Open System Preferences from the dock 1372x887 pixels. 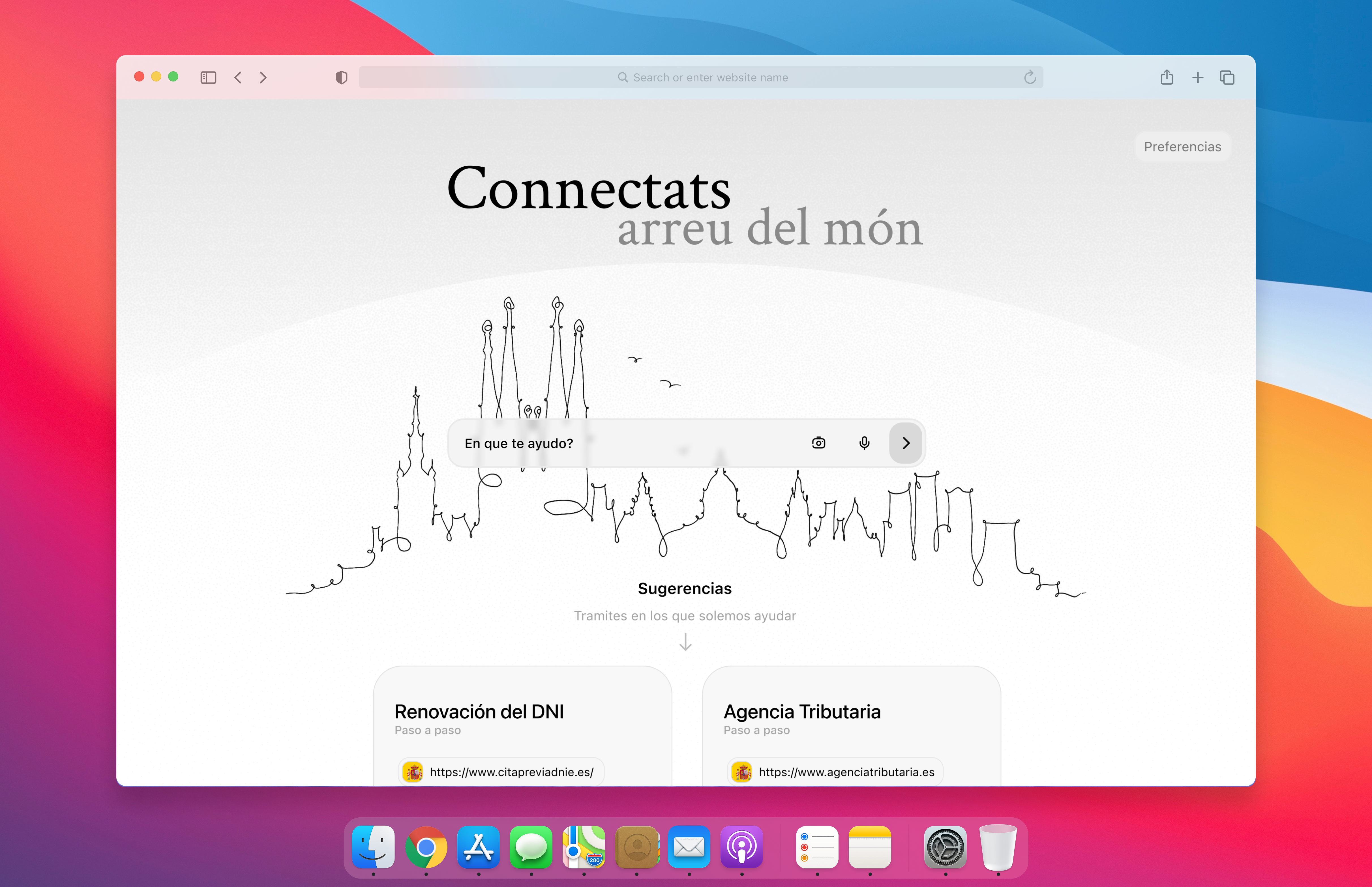coord(945,847)
